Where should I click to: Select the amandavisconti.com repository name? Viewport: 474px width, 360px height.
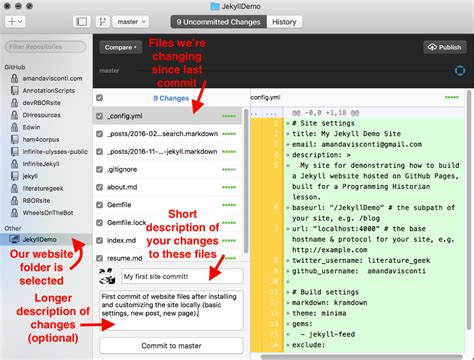tap(52, 78)
